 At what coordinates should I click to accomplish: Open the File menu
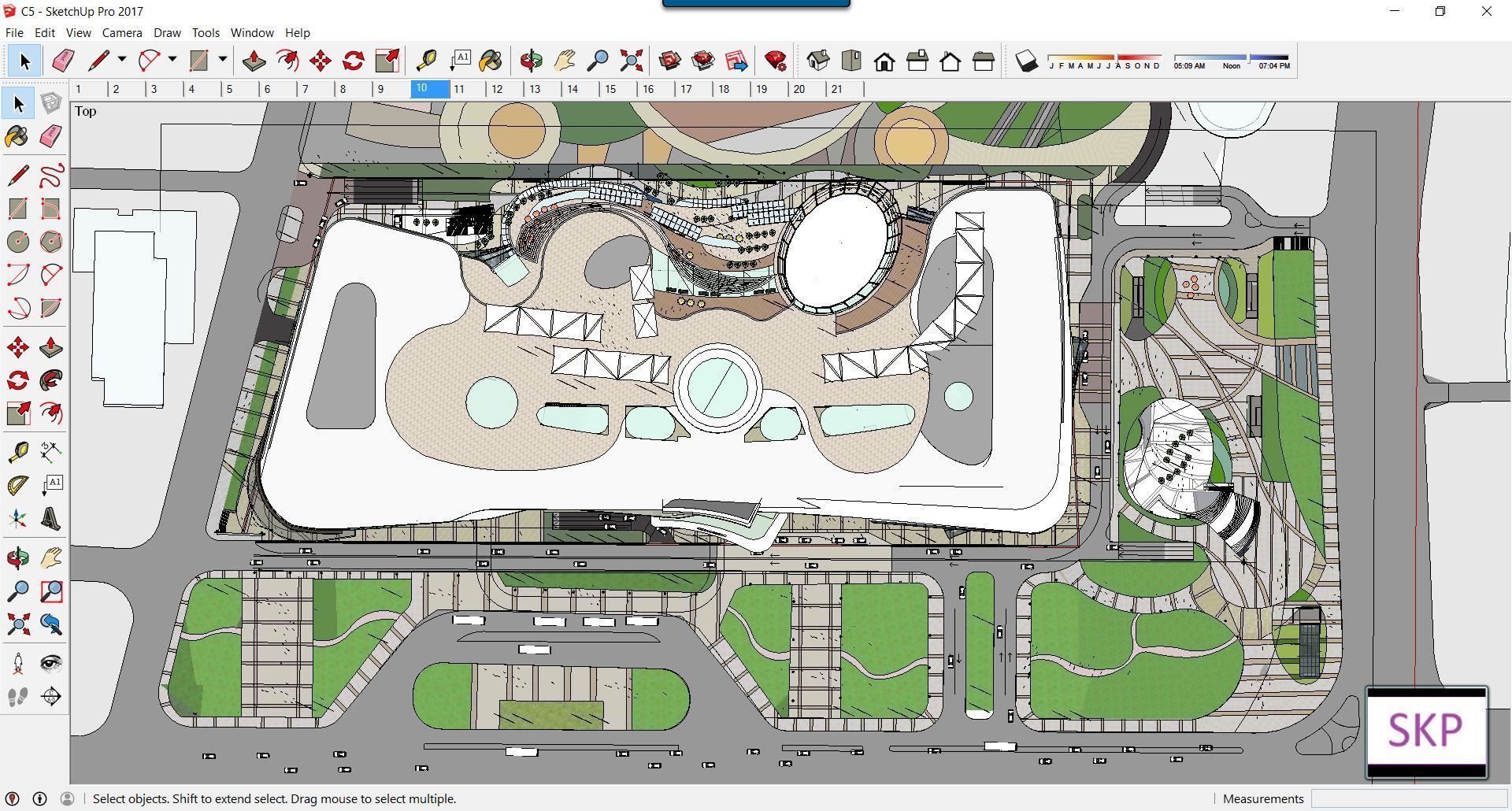[14, 33]
